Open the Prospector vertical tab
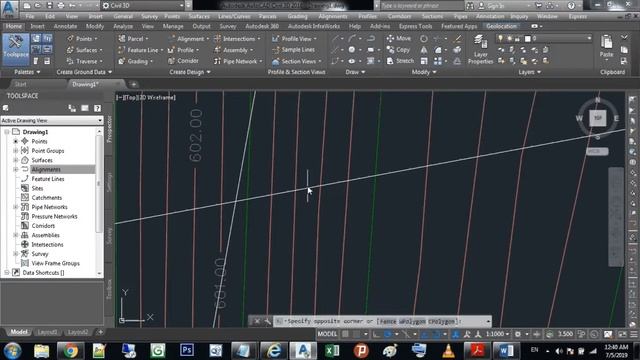 (109, 129)
